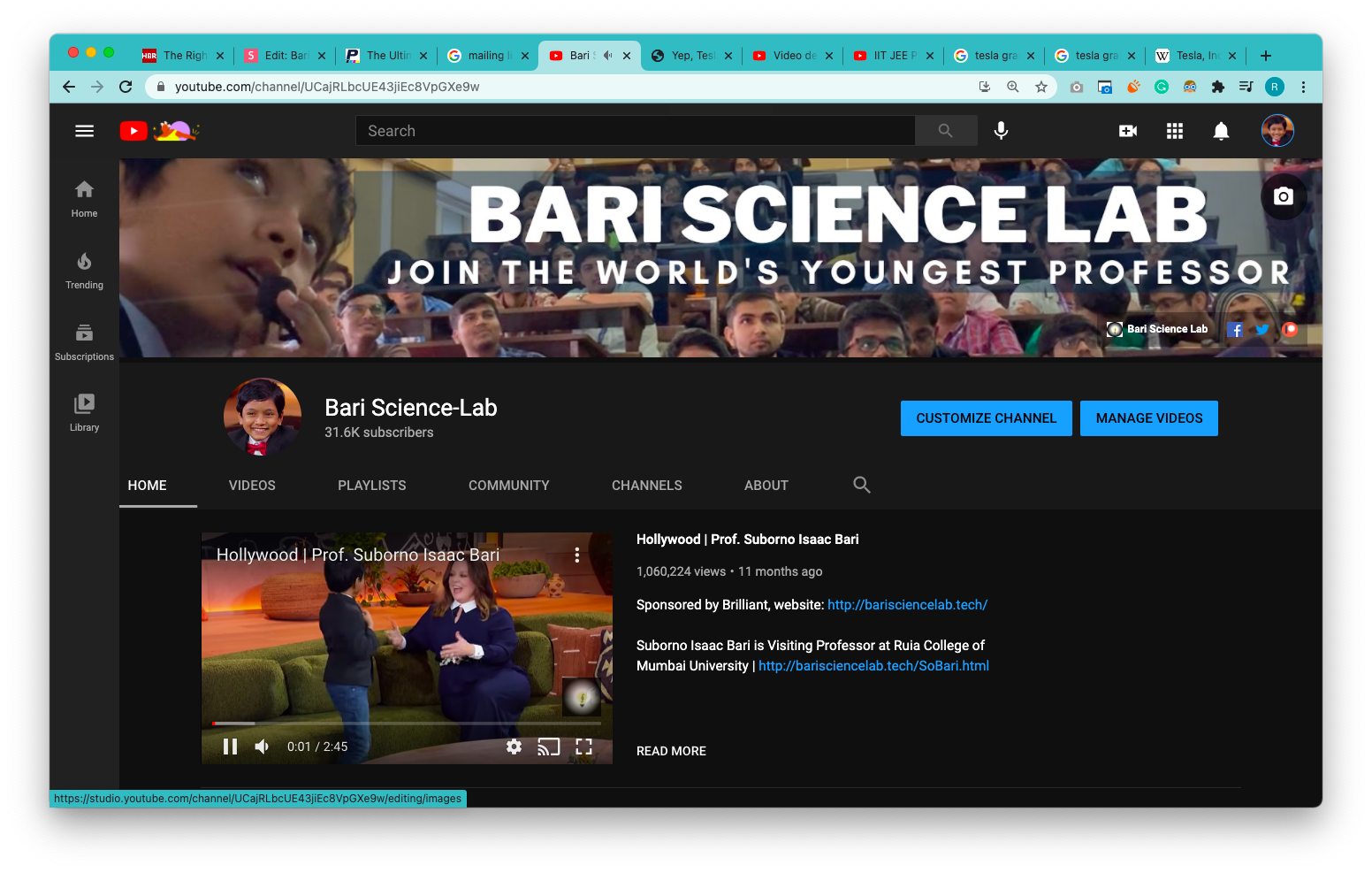Viewport: 1372px width, 873px height.
Task: Click Bari Science Lab banner link
Action: [x=1157, y=329]
